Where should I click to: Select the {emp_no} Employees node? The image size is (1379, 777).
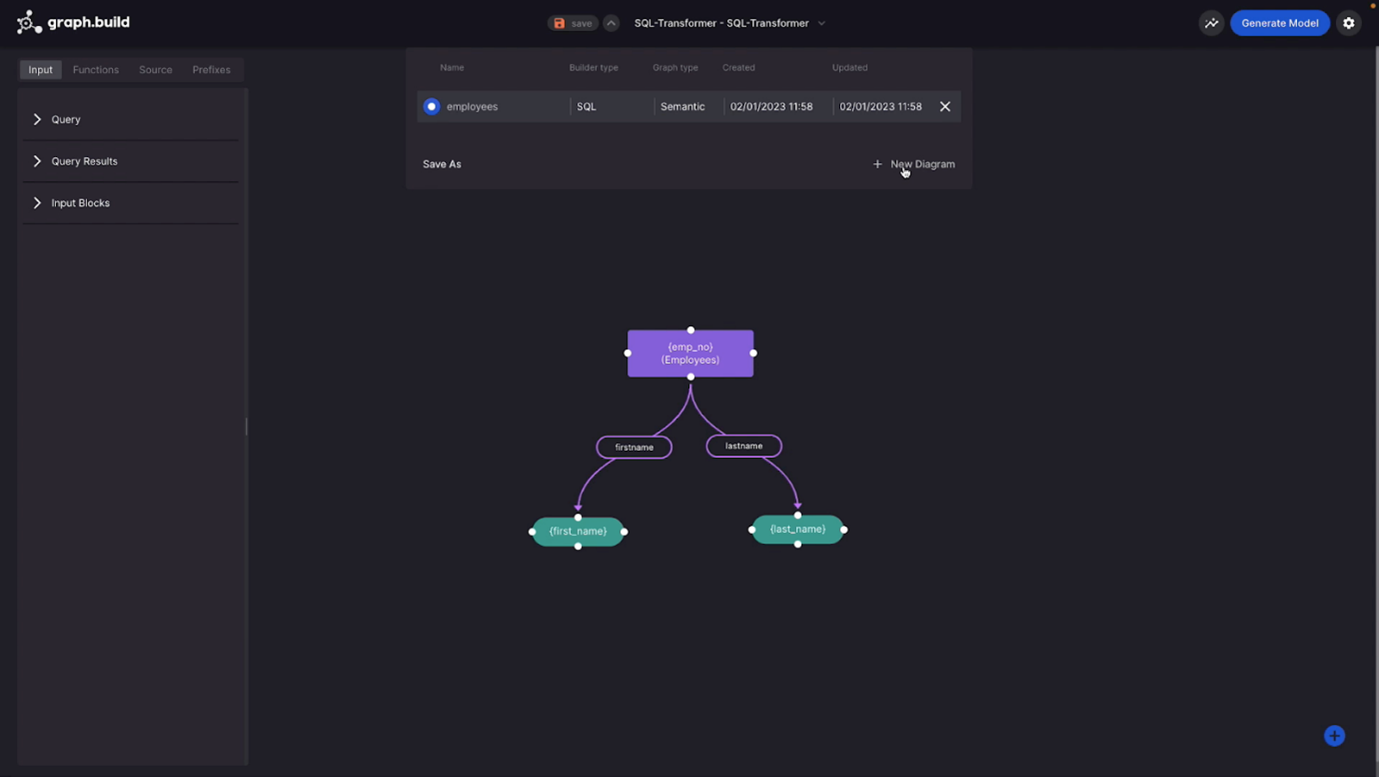[x=690, y=353]
